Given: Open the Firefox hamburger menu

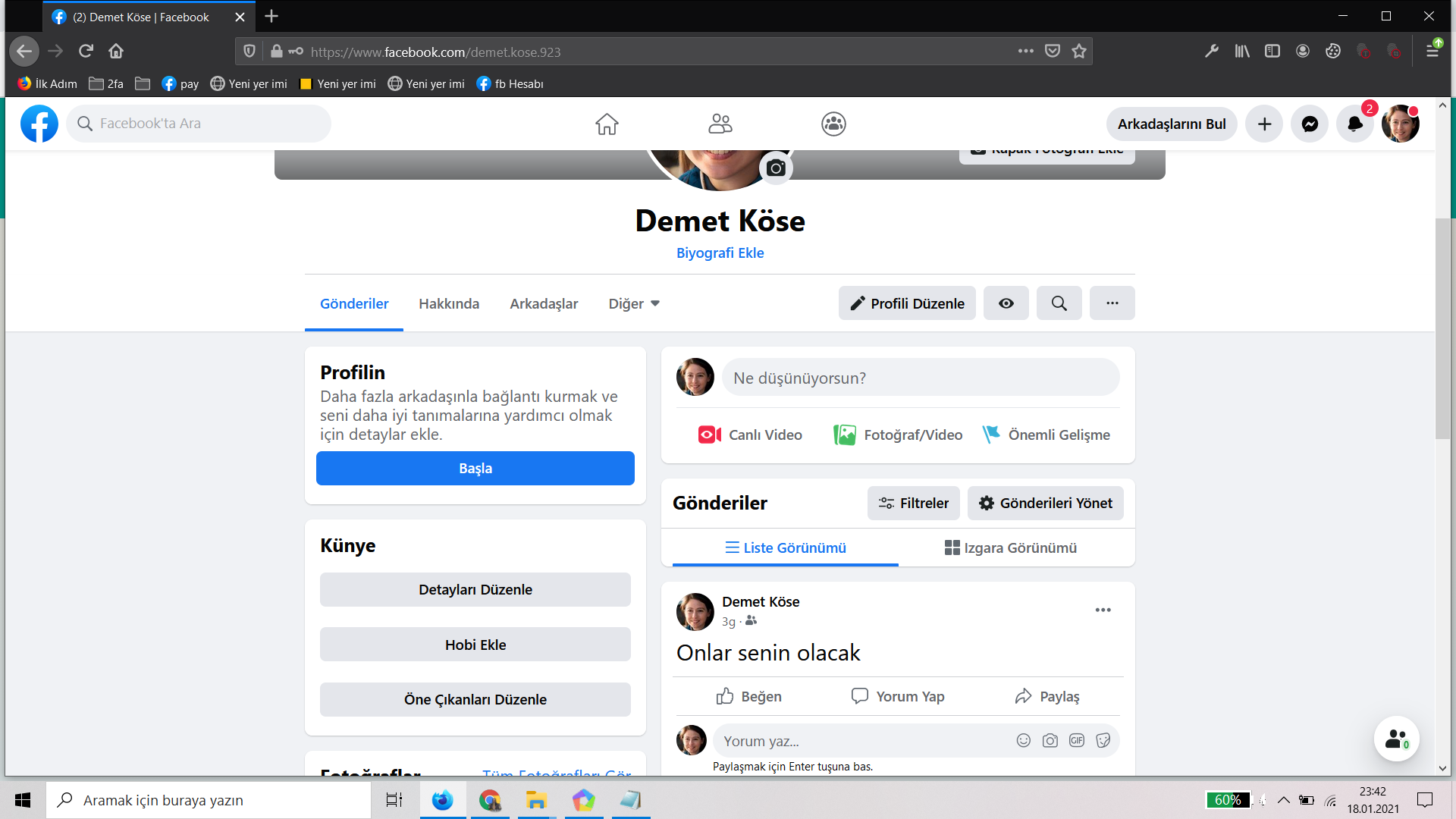Looking at the screenshot, I should (x=1432, y=52).
